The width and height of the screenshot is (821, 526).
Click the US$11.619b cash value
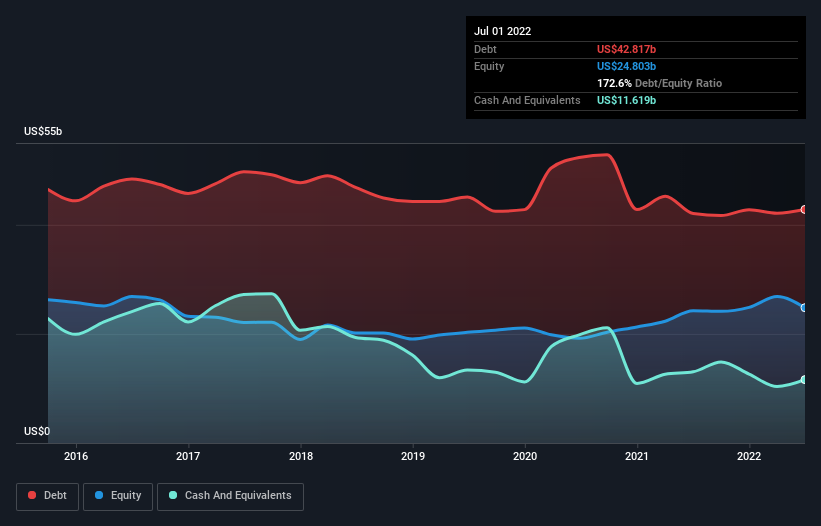[626, 100]
